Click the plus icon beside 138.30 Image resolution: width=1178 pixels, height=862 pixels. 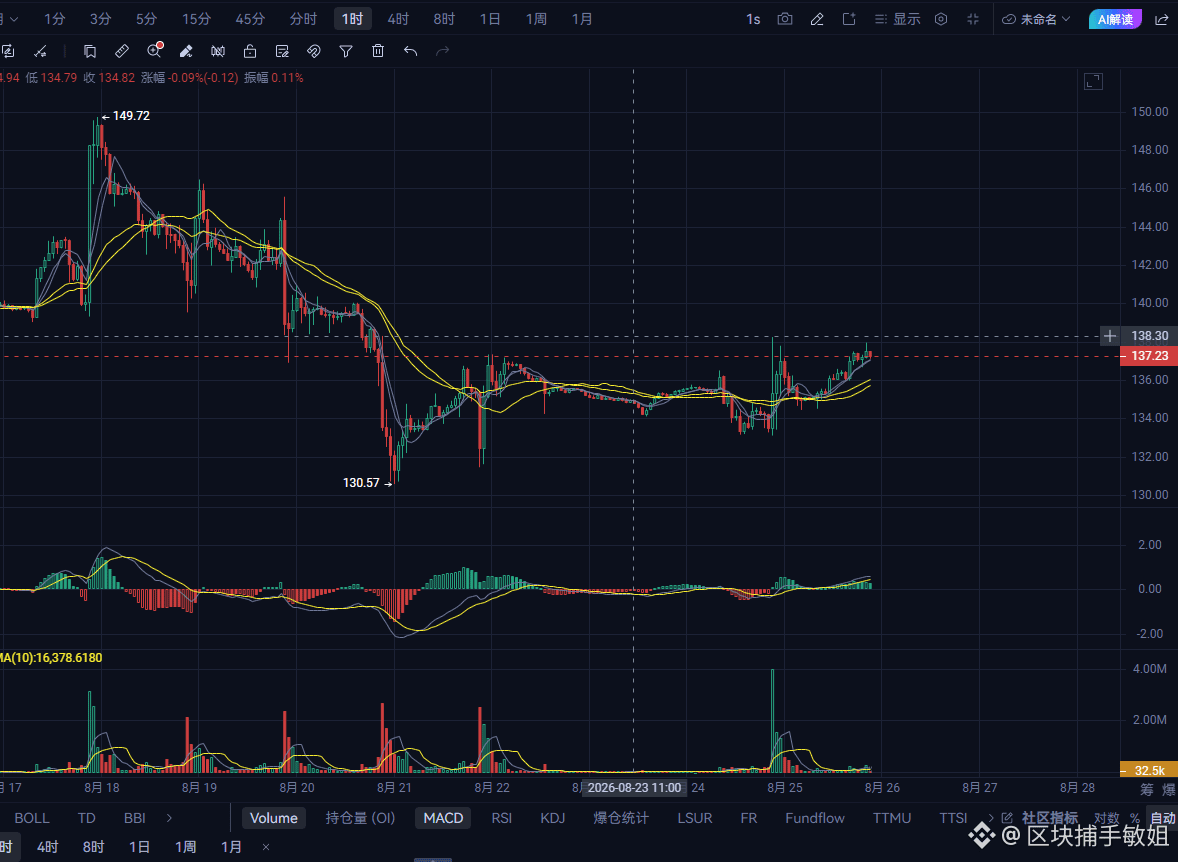coord(1110,336)
